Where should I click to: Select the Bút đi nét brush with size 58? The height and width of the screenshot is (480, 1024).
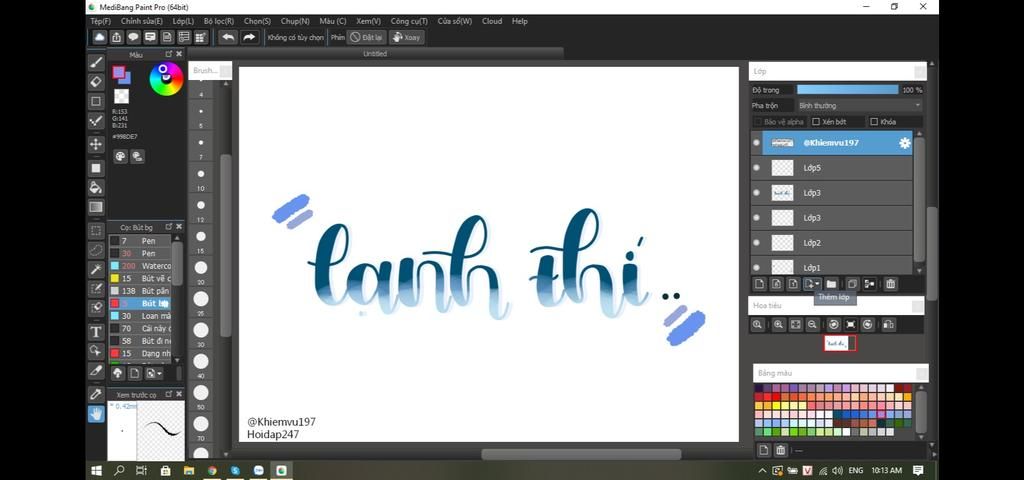click(x=140, y=341)
